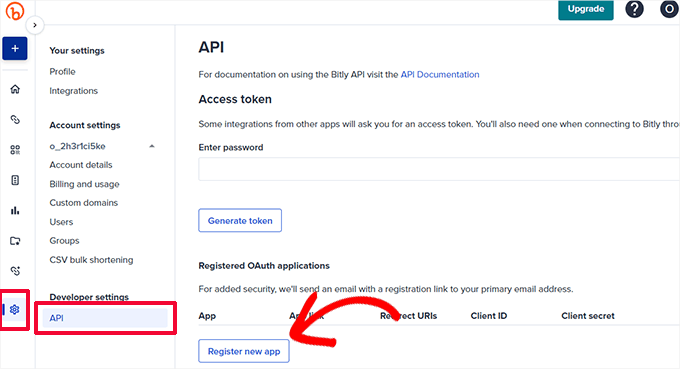Go to Profile settings
Image resolution: width=680 pixels, height=369 pixels.
[x=62, y=72]
